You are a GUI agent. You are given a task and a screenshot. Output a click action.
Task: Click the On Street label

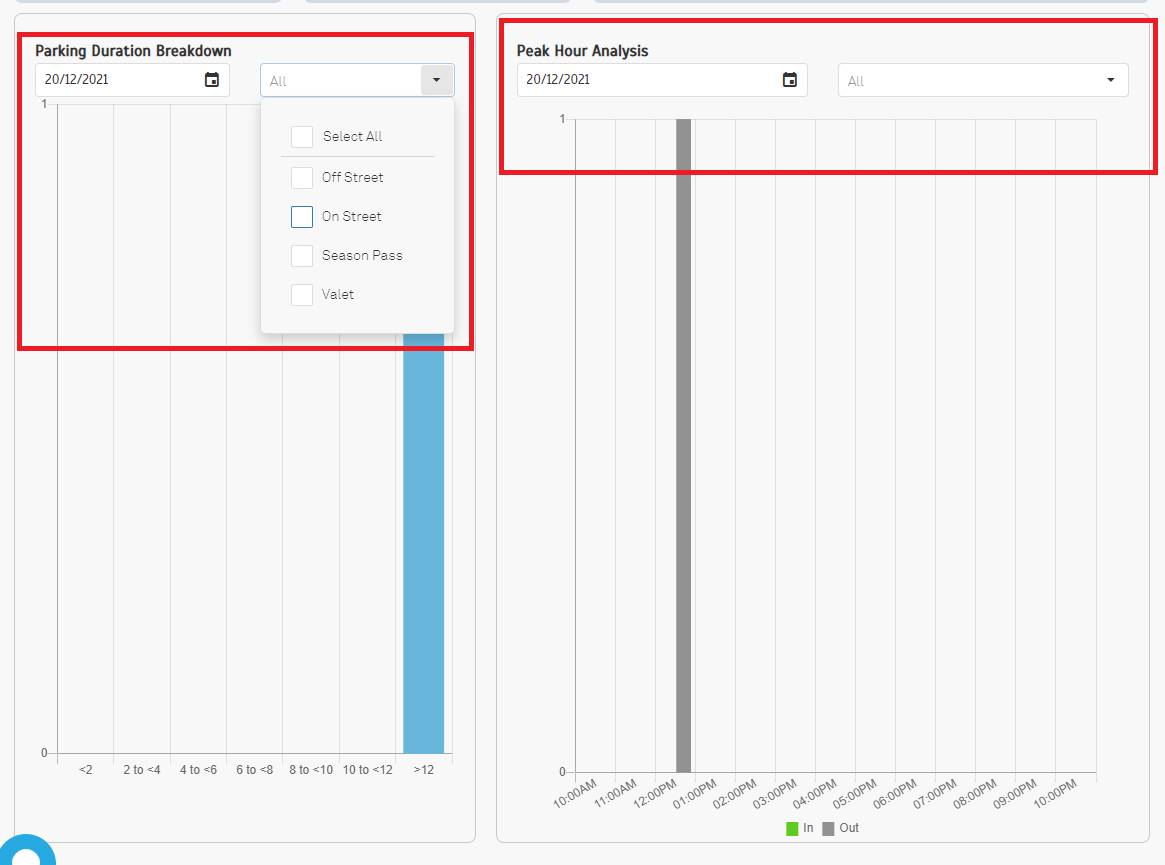(351, 217)
